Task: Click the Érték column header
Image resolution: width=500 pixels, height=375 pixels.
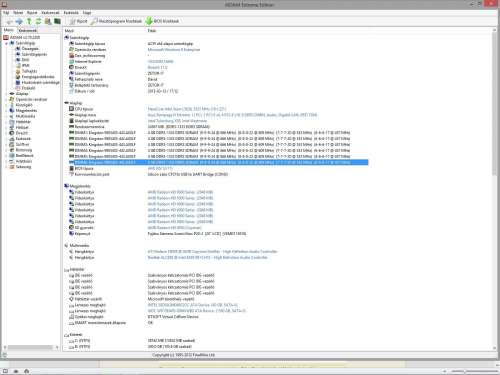Action: [152, 31]
